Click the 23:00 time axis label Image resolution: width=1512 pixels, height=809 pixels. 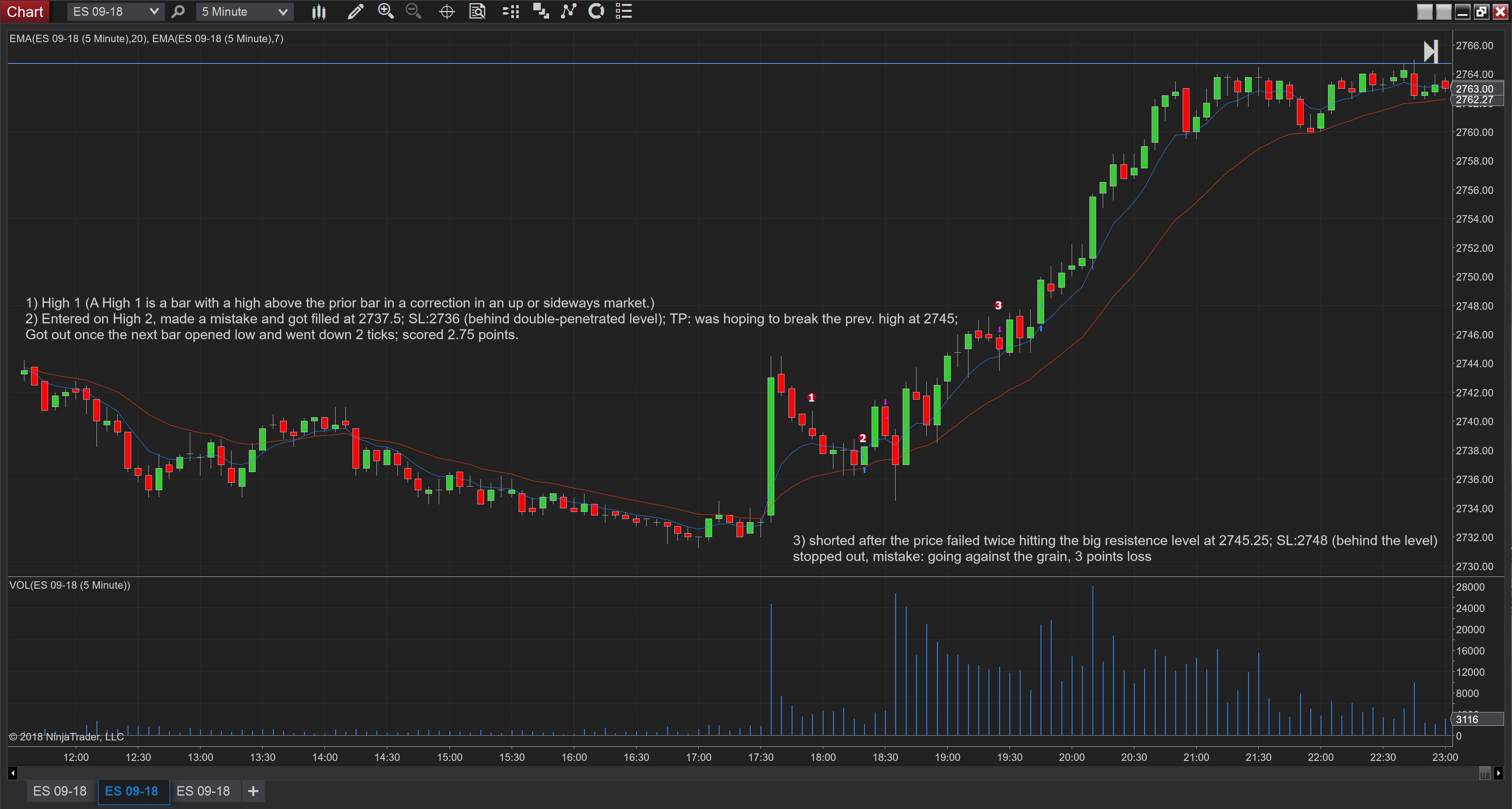[x=1445, y=757]
